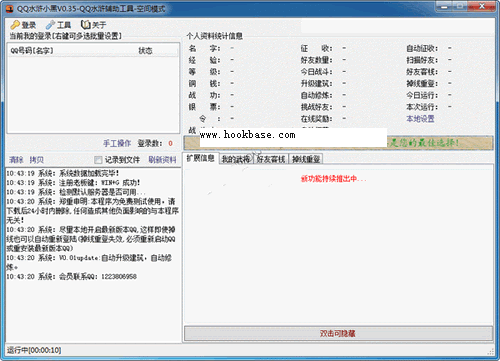
Task: Click the www.hookbase.com text
Action: pyautogui.click(x=248, y=135)
